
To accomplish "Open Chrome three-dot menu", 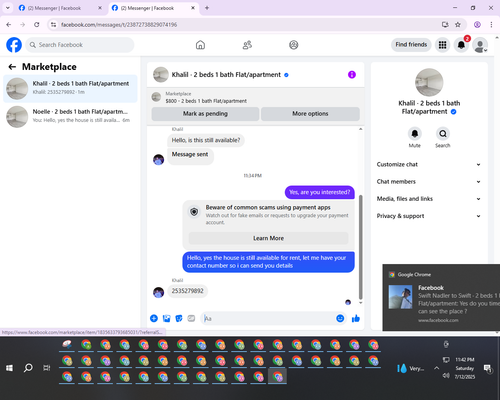I will 491,25.
